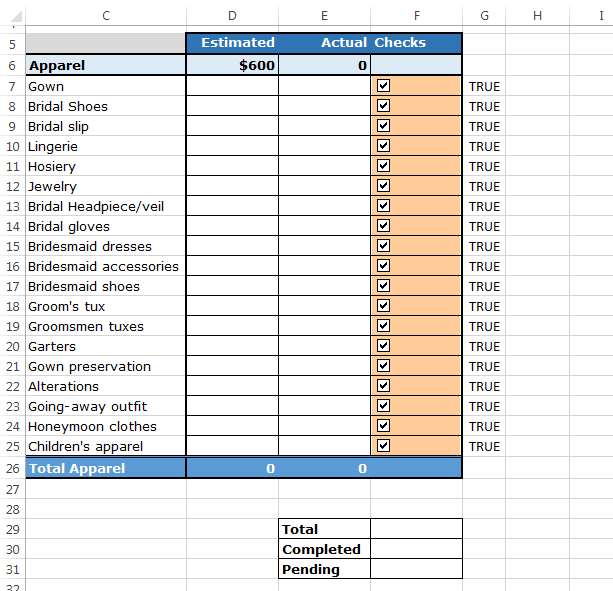Click the Checks header cell
Viewport: 613px width, 591px height.
pos(416,43)
